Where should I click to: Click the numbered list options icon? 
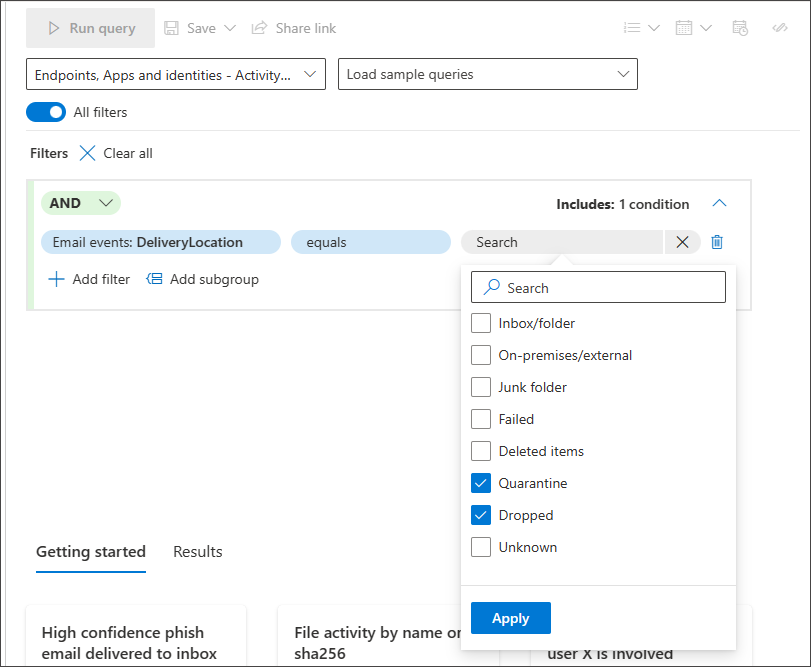point(631,28)
